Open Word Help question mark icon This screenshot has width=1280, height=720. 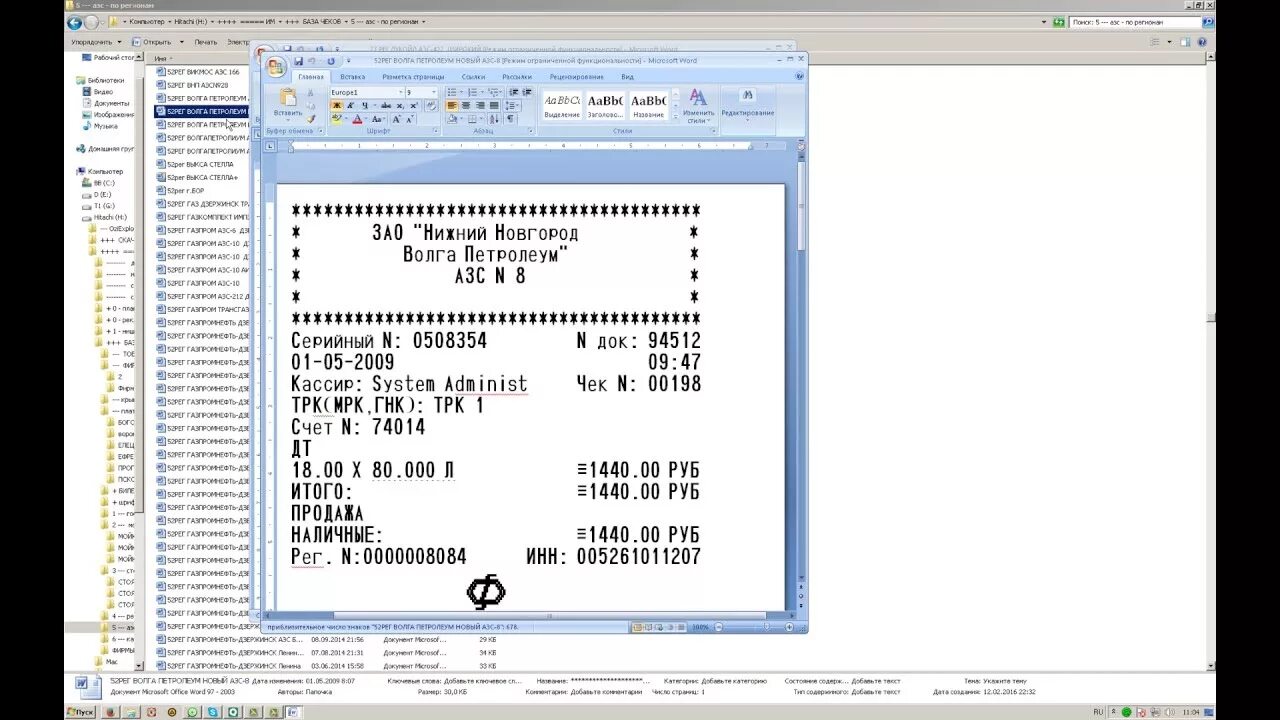coord(800,76)
